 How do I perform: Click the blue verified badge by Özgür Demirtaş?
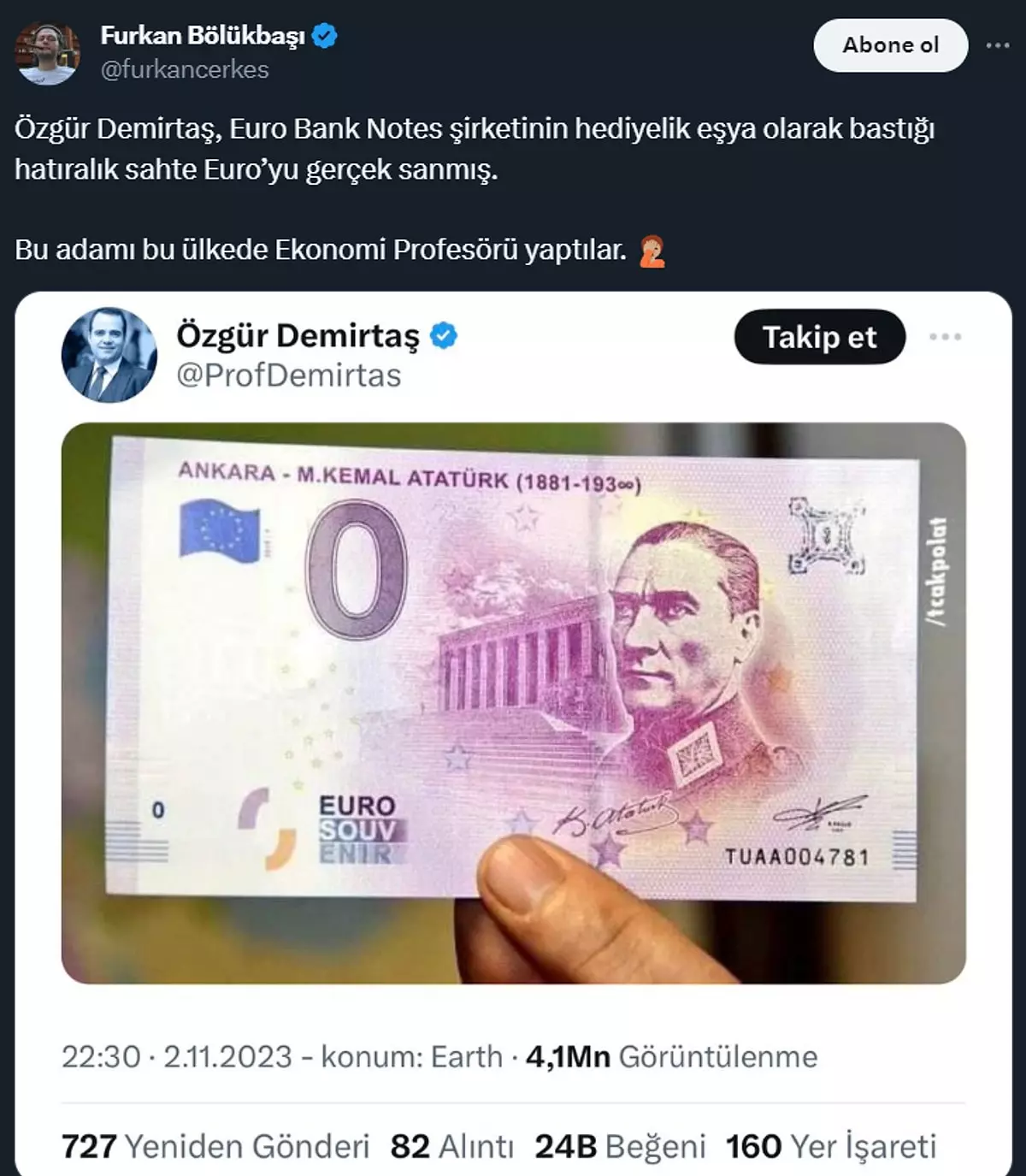pyautogui.click(x=444, y=335)
